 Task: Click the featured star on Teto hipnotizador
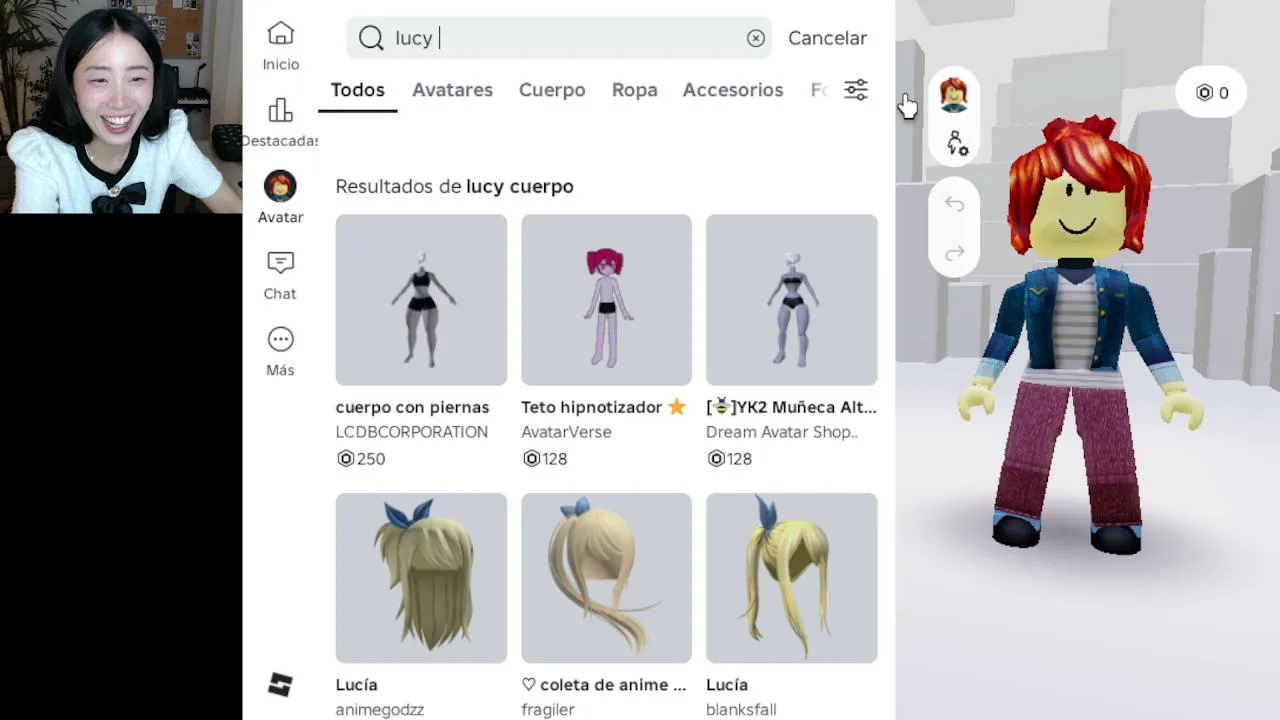click(677, 407)
